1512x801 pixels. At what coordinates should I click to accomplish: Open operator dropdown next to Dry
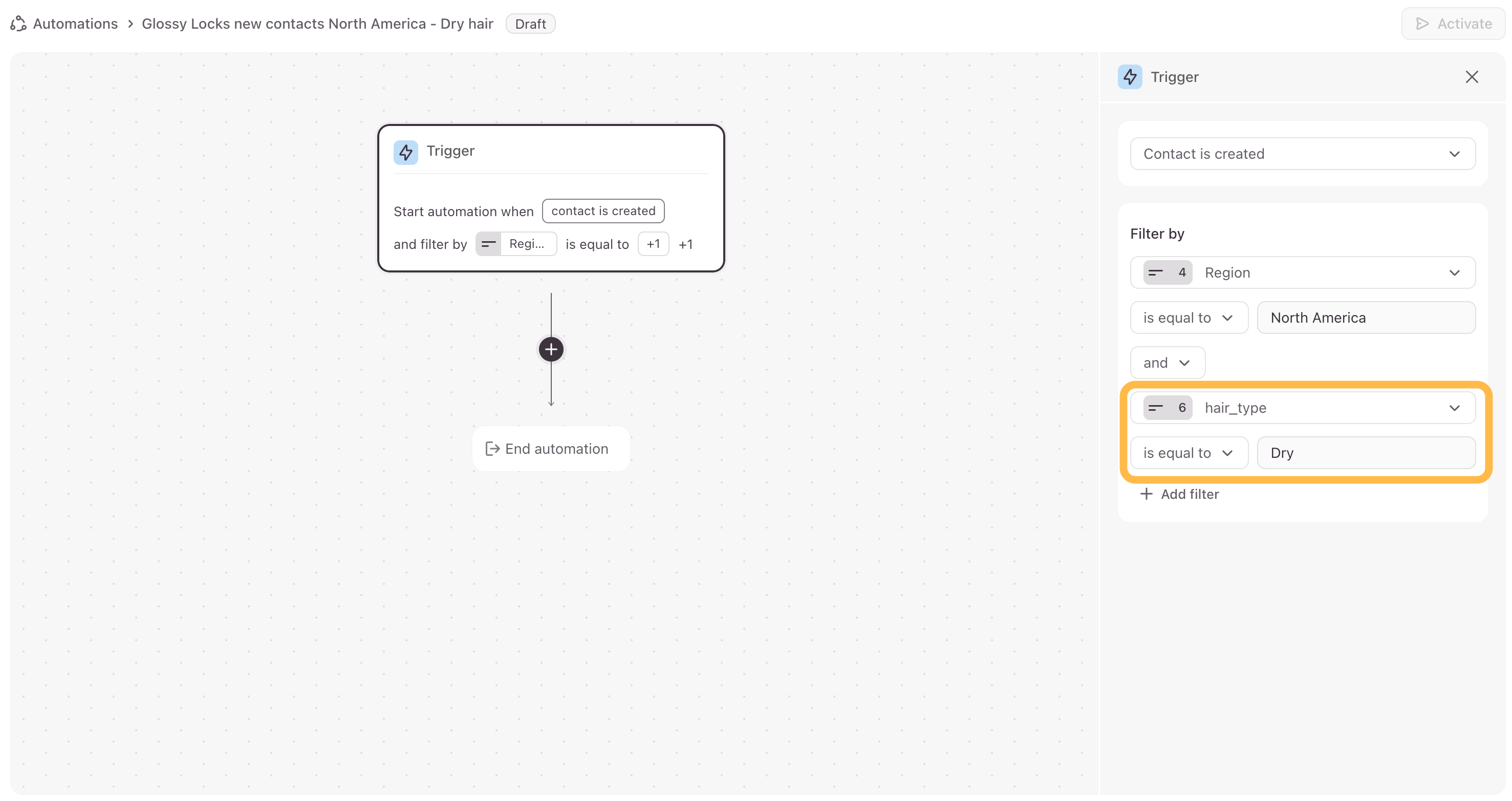[x=1188, y=453]
